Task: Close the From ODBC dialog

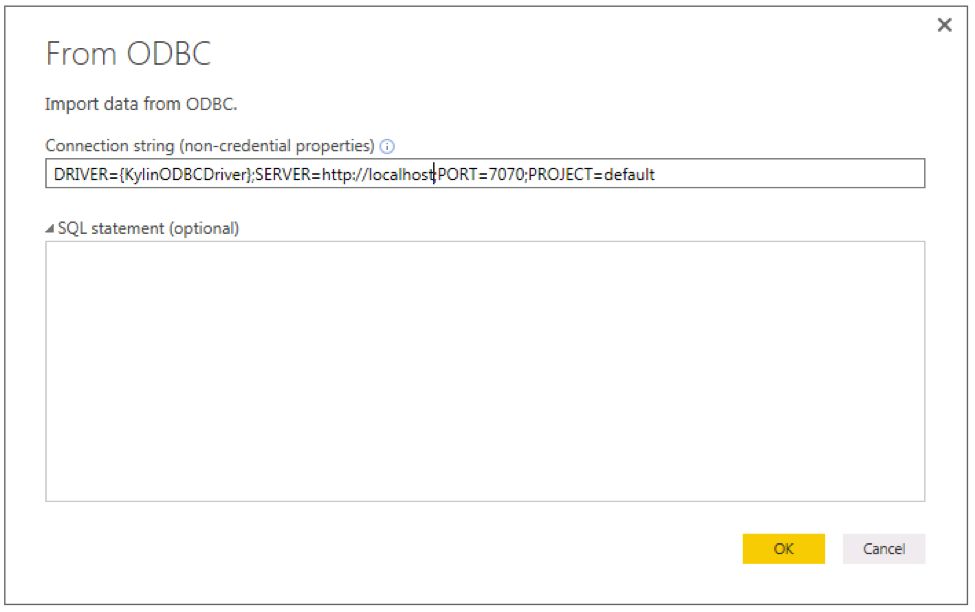Action: [x=944, y=25]
